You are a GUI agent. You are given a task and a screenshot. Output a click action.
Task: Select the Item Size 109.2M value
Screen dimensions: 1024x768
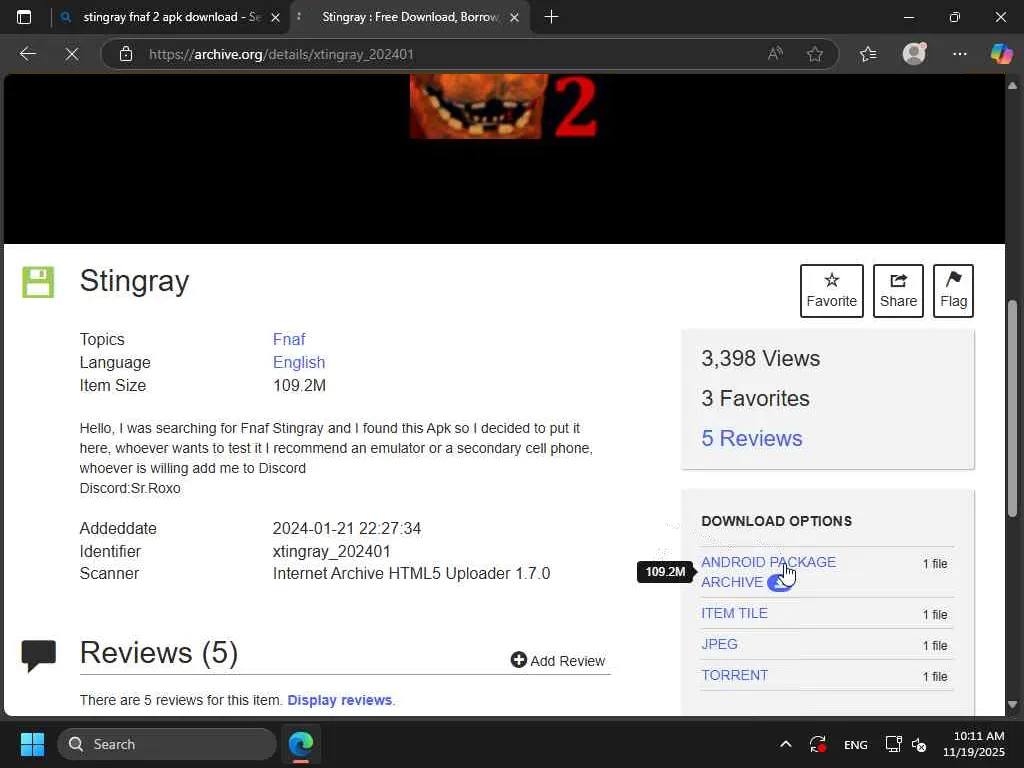[299, 385]
